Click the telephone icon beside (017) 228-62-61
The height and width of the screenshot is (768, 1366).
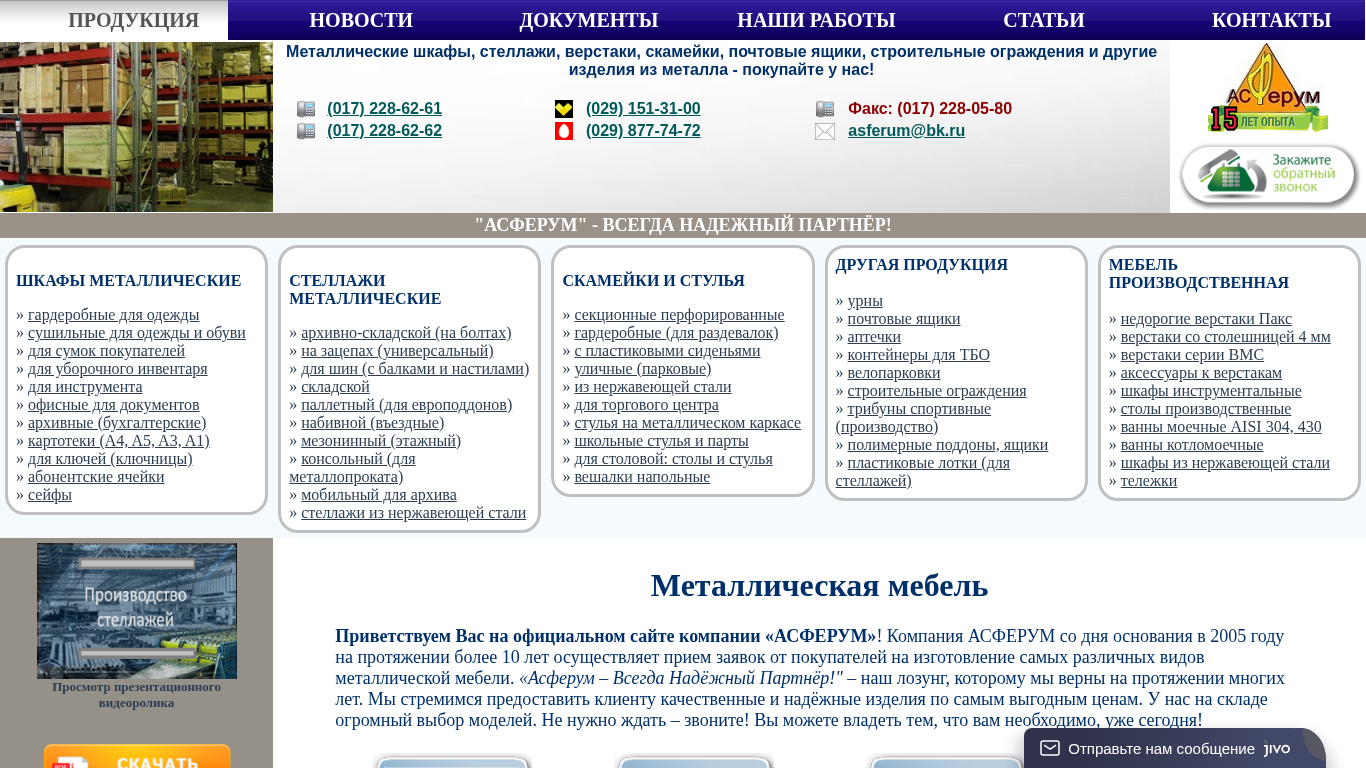click(306, 109)
